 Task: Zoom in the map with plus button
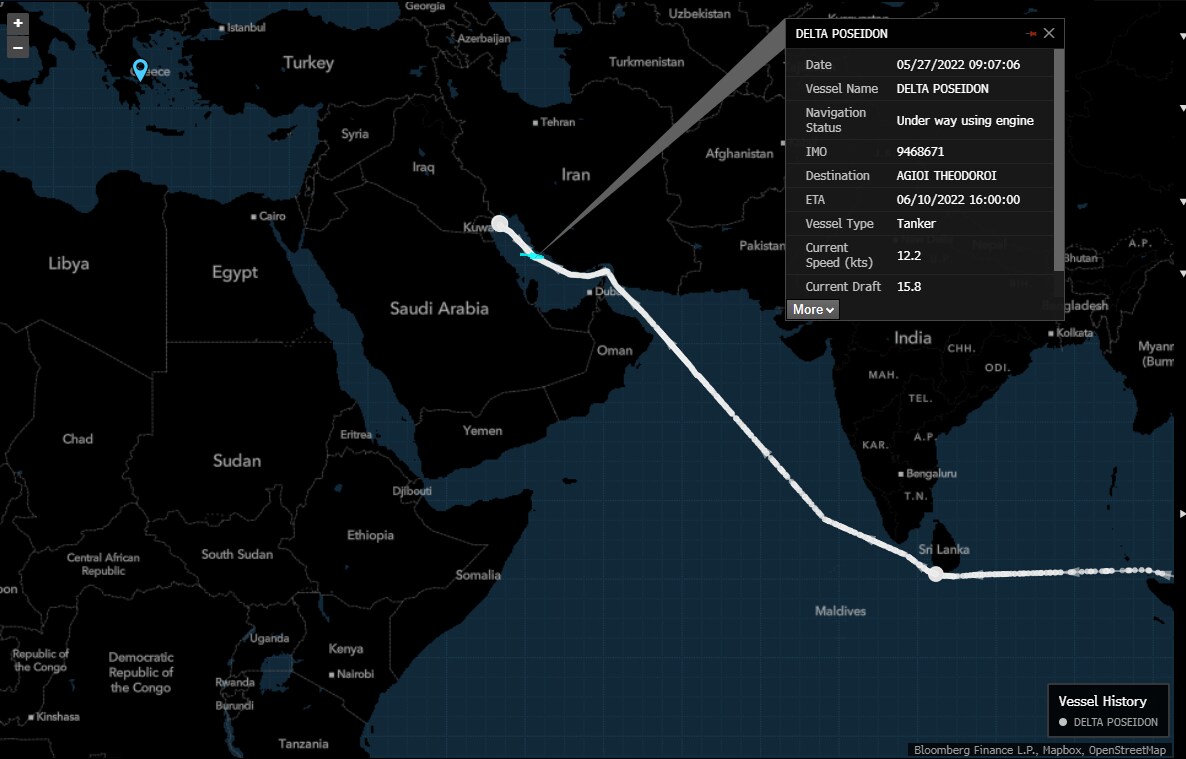tap(17, 23)
